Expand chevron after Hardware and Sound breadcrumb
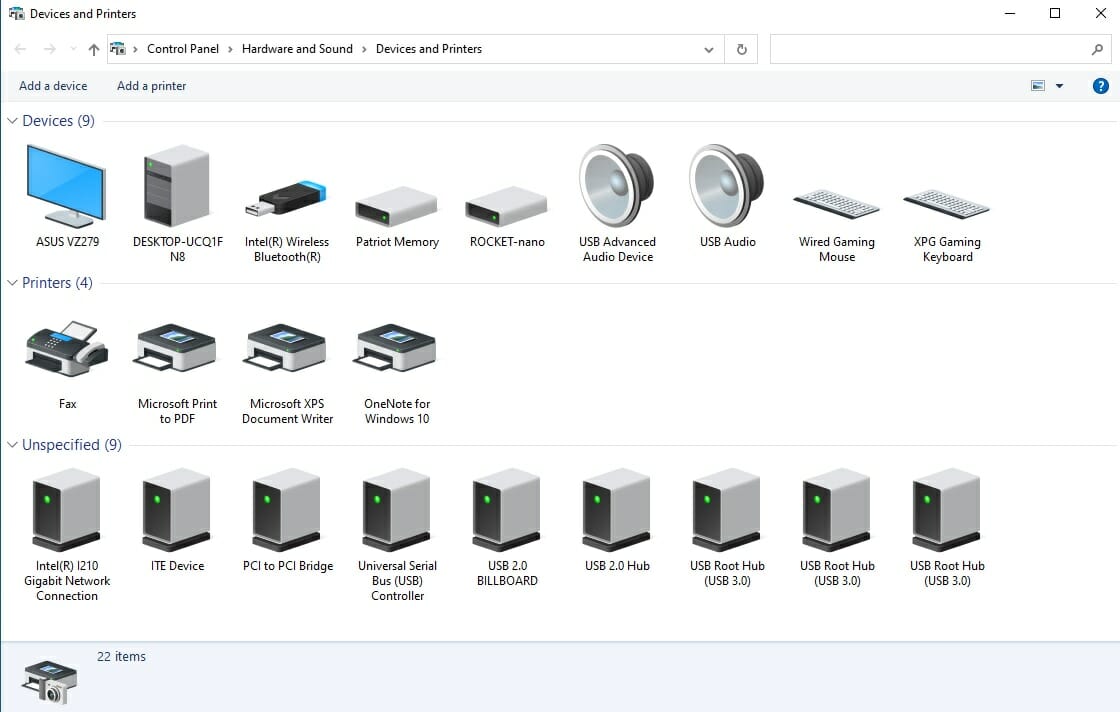1120x712 pixels. 364,49
